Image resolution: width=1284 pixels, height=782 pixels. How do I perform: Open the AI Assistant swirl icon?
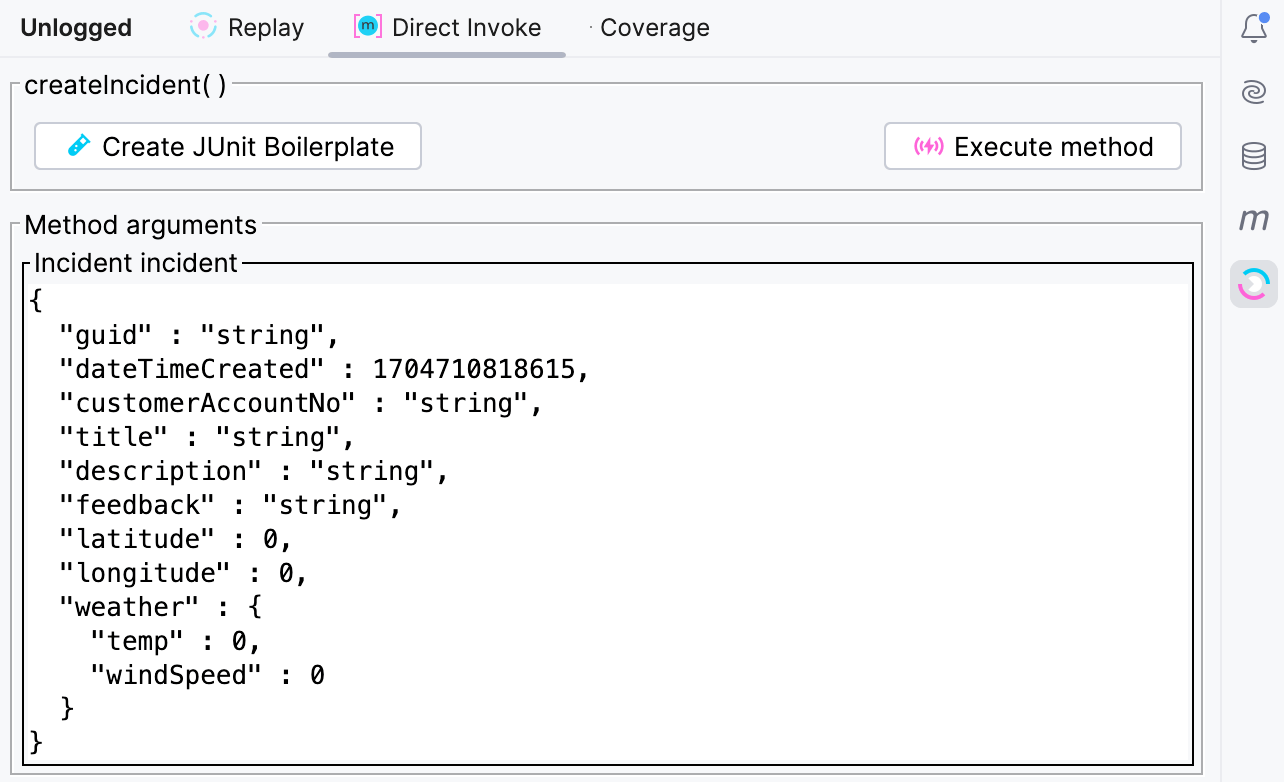(1254, 92)
